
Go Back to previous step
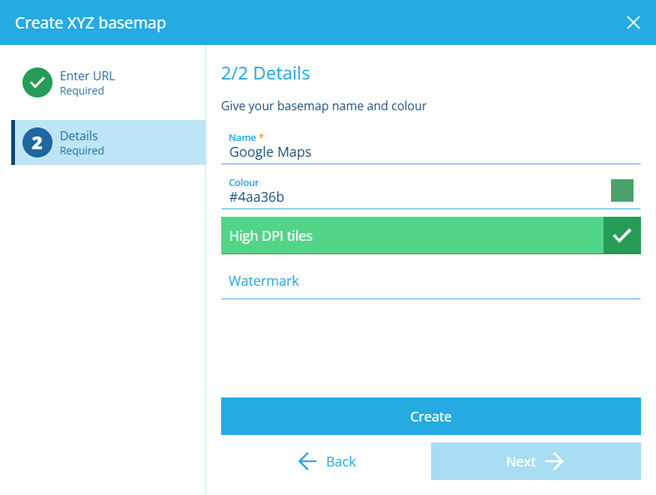coord(327,462)
